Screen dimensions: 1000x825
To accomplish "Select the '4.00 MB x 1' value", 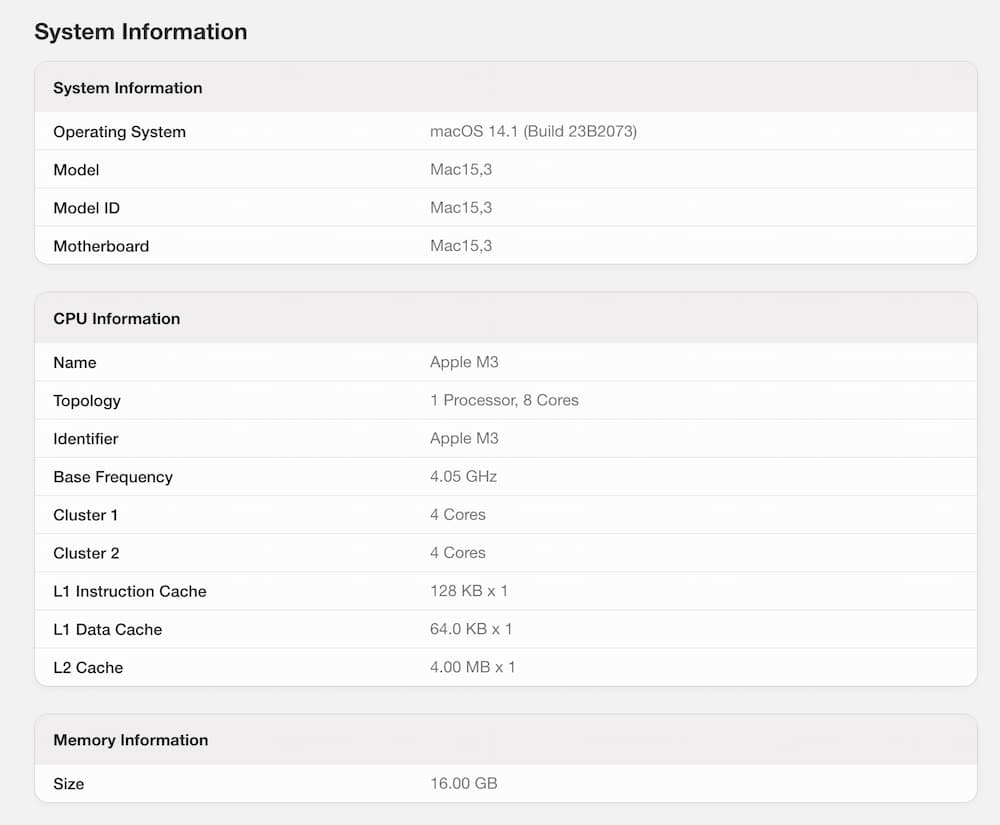I will (473, 668).
